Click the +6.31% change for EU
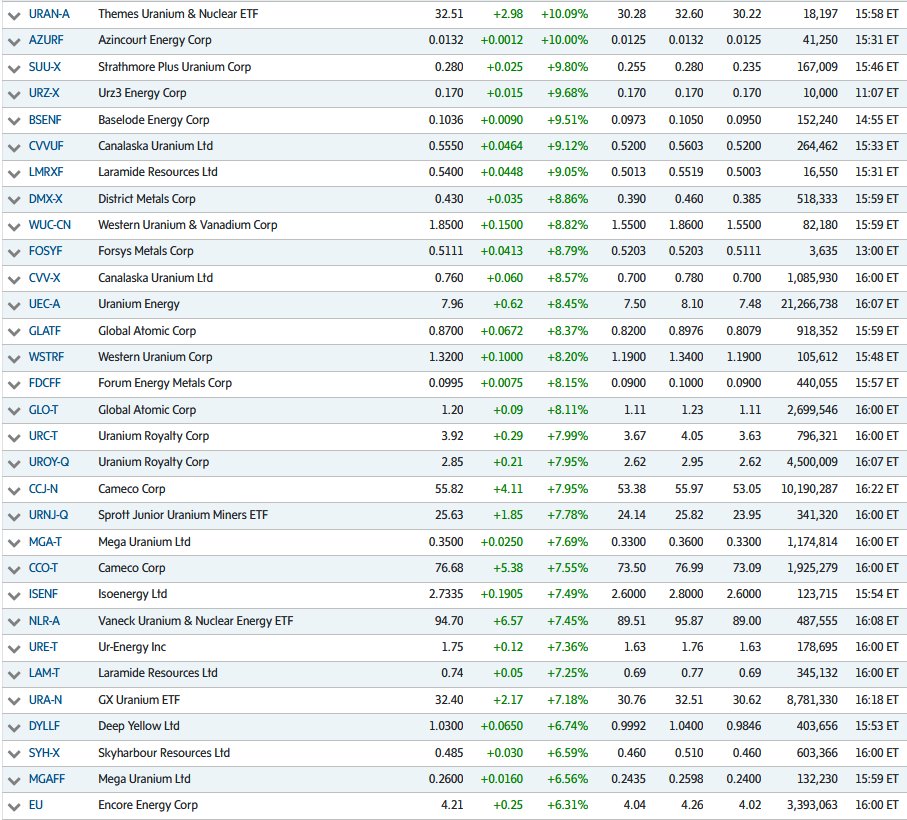The image size is (907, 820). click(x=567, y=805)
